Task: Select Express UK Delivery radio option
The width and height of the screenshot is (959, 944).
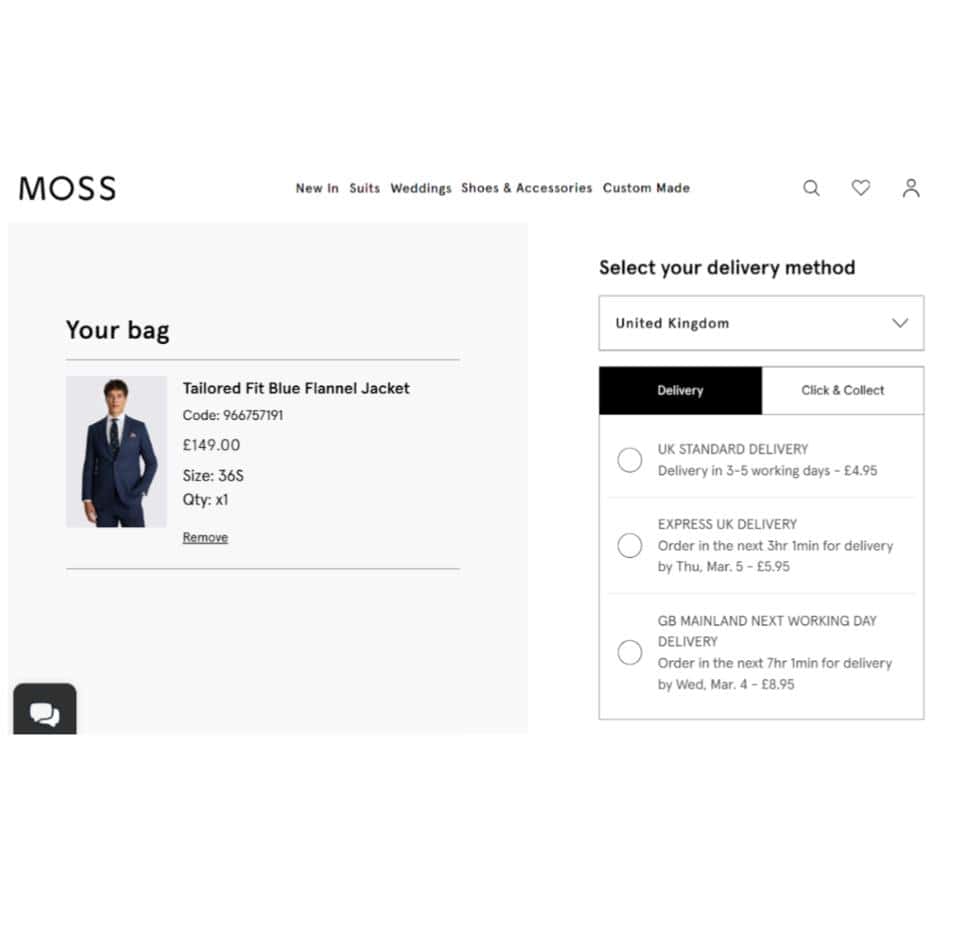Action: pos(630,545)
